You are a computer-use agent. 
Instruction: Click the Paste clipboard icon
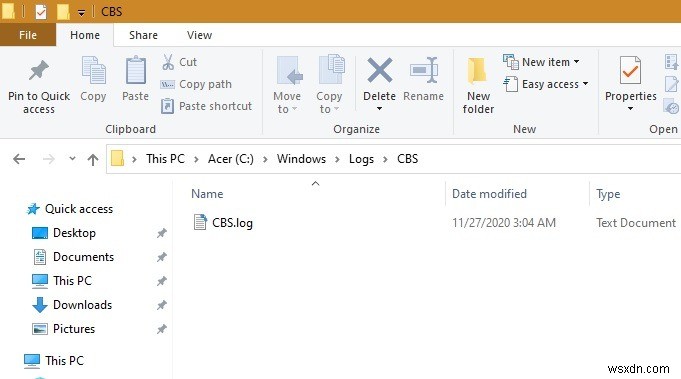(x=136, y=70)
